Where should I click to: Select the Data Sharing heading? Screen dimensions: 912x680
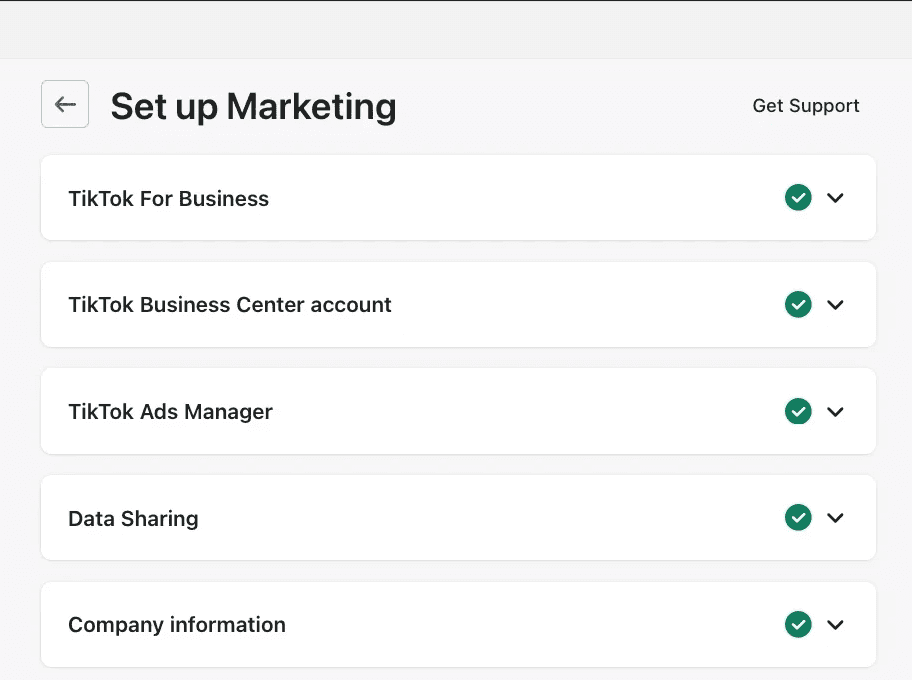[x=133, y=518]
